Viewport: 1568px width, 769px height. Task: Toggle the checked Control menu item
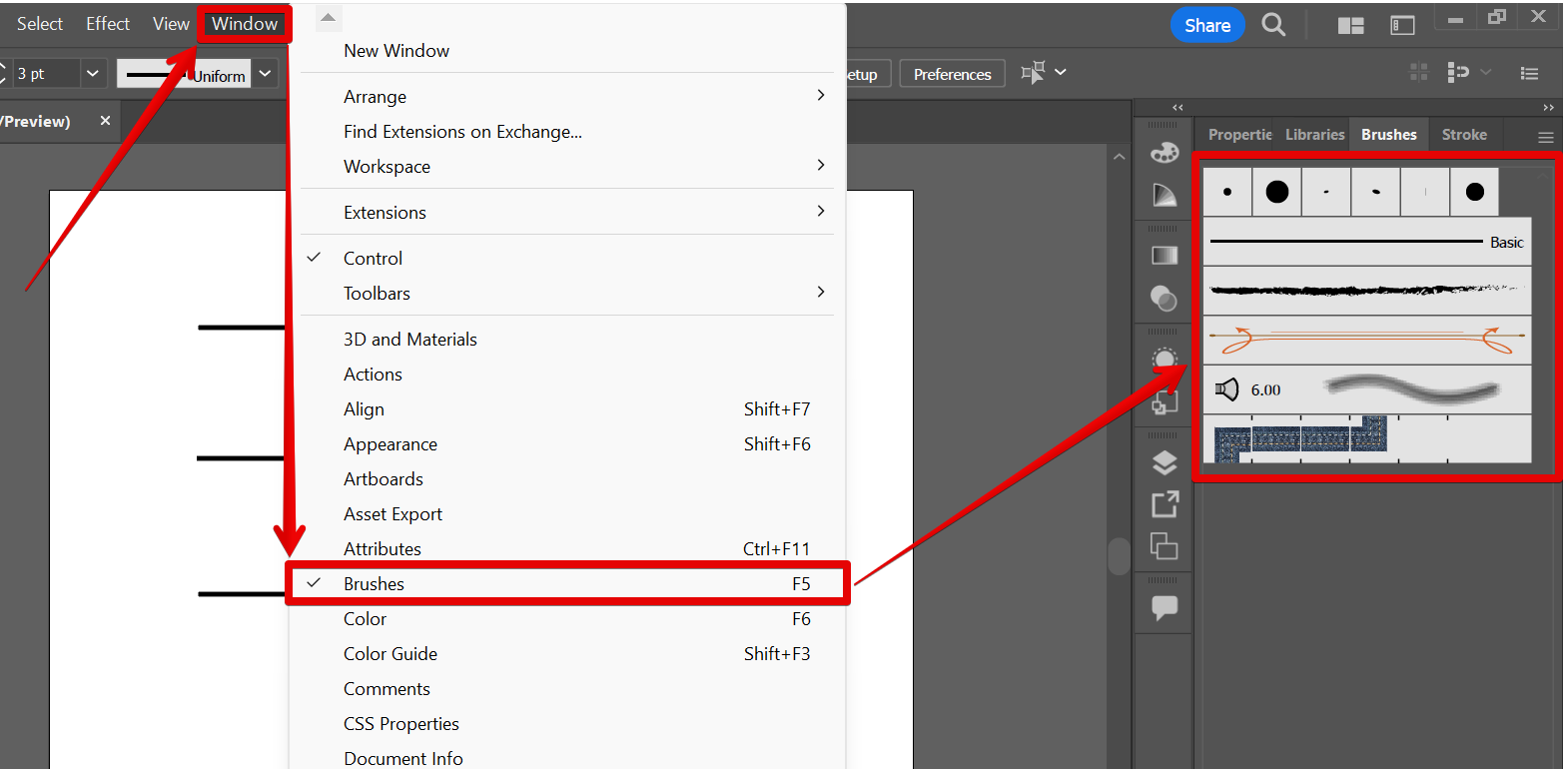373,259
